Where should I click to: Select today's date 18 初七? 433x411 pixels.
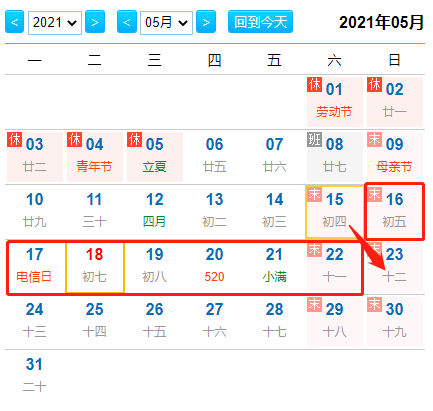click(x=95, y=267)
